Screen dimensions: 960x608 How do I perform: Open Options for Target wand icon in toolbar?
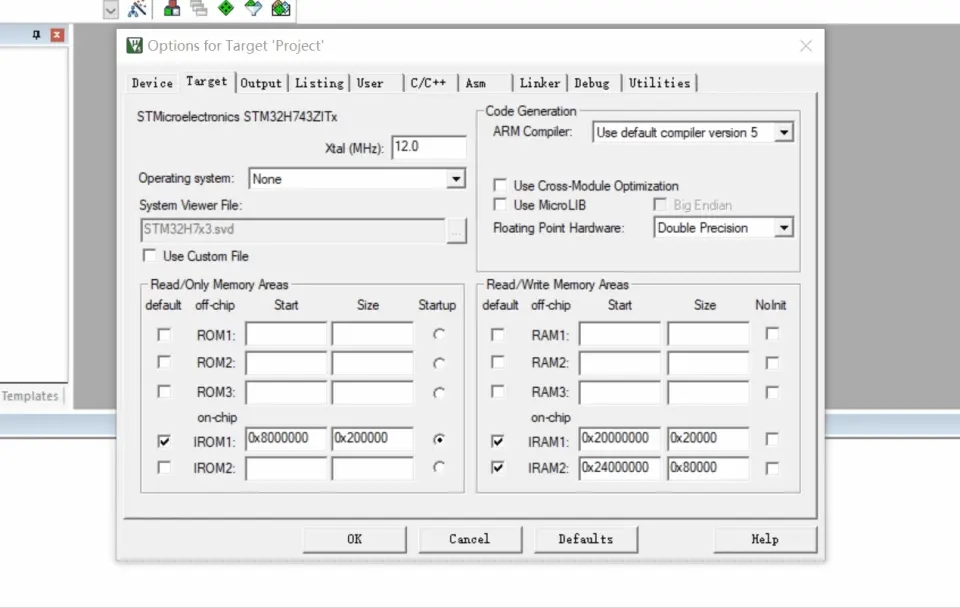(x=137, y=9)
